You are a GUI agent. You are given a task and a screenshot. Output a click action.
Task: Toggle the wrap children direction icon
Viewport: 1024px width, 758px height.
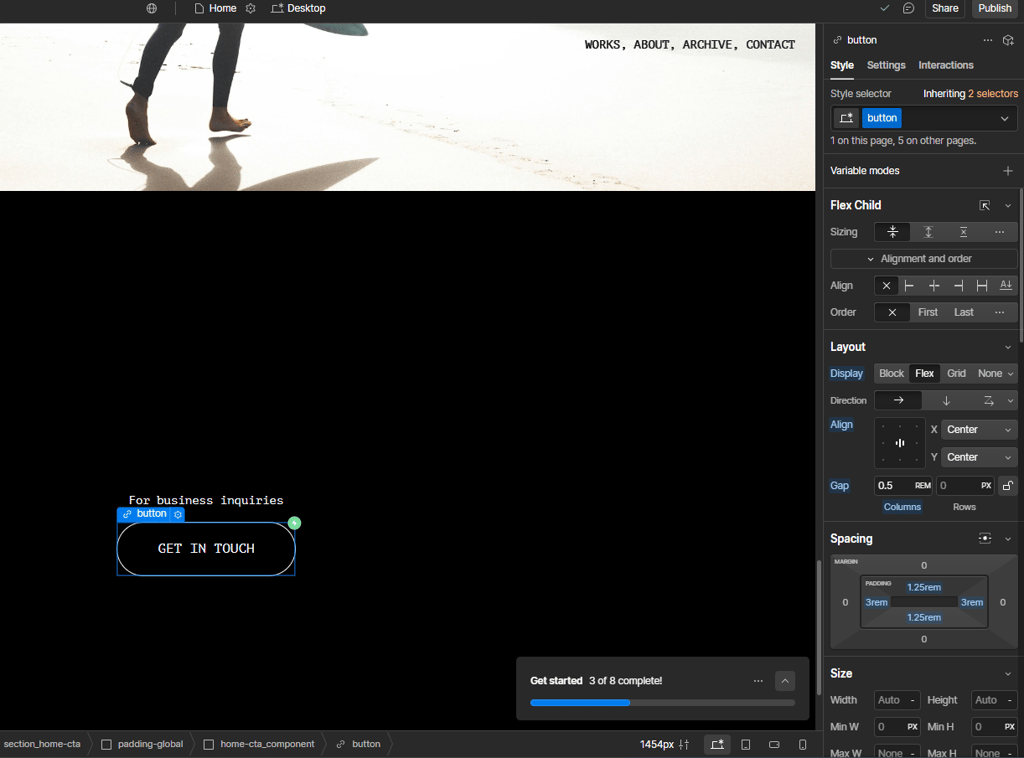point(988,401)
